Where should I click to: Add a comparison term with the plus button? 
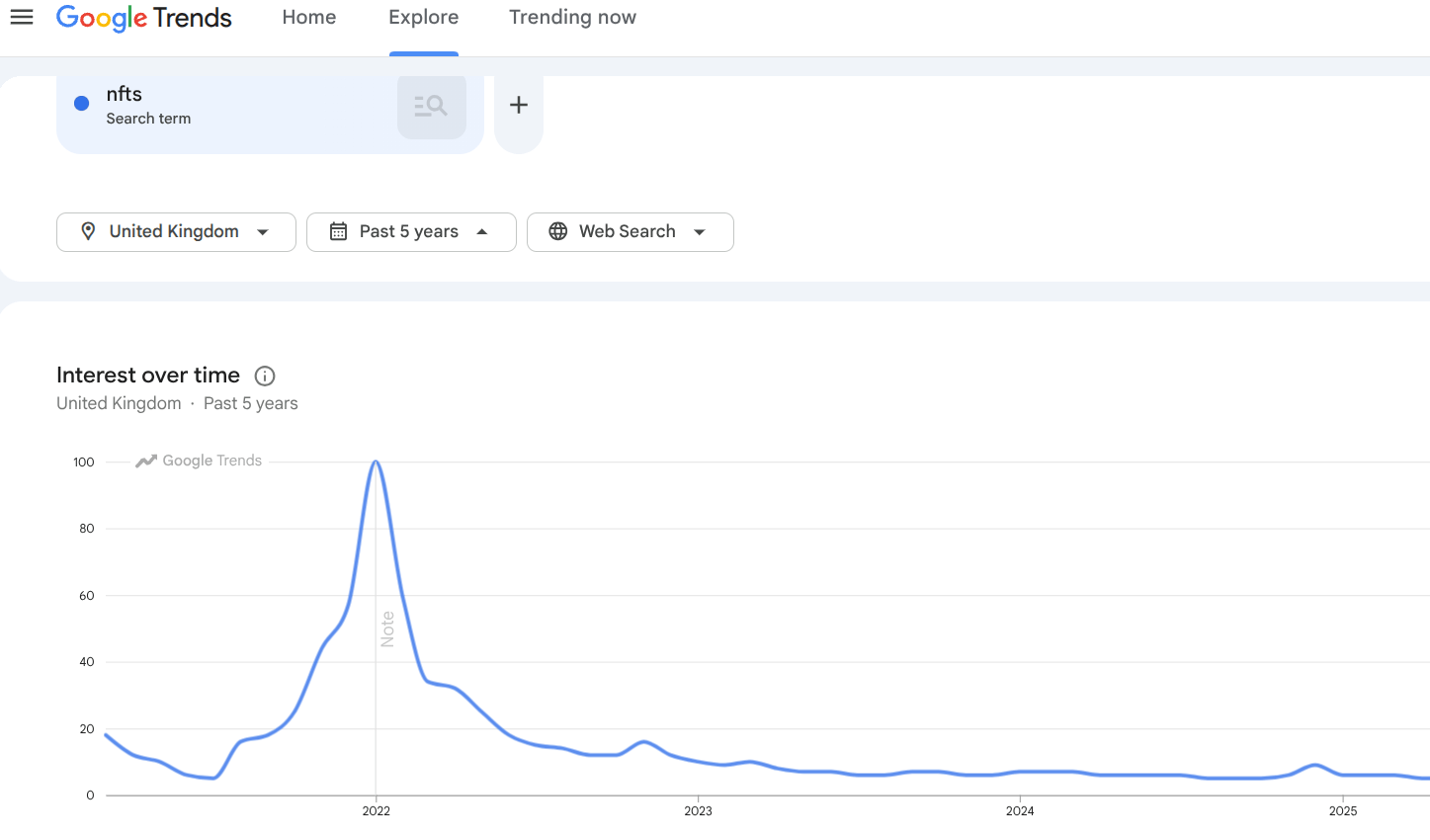(518, 105)
